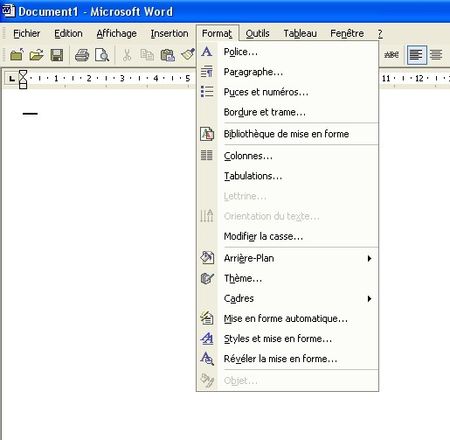Select Styles et mise en forme… entry
Image resolution: width=450 pixels, height=440 pixels.
click(288, 339)
